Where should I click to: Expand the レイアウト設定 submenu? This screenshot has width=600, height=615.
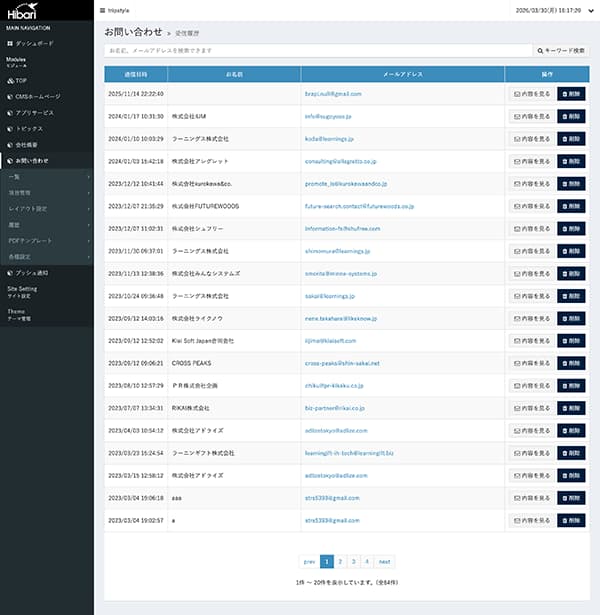pyautogui.click(x=46, y=209)
